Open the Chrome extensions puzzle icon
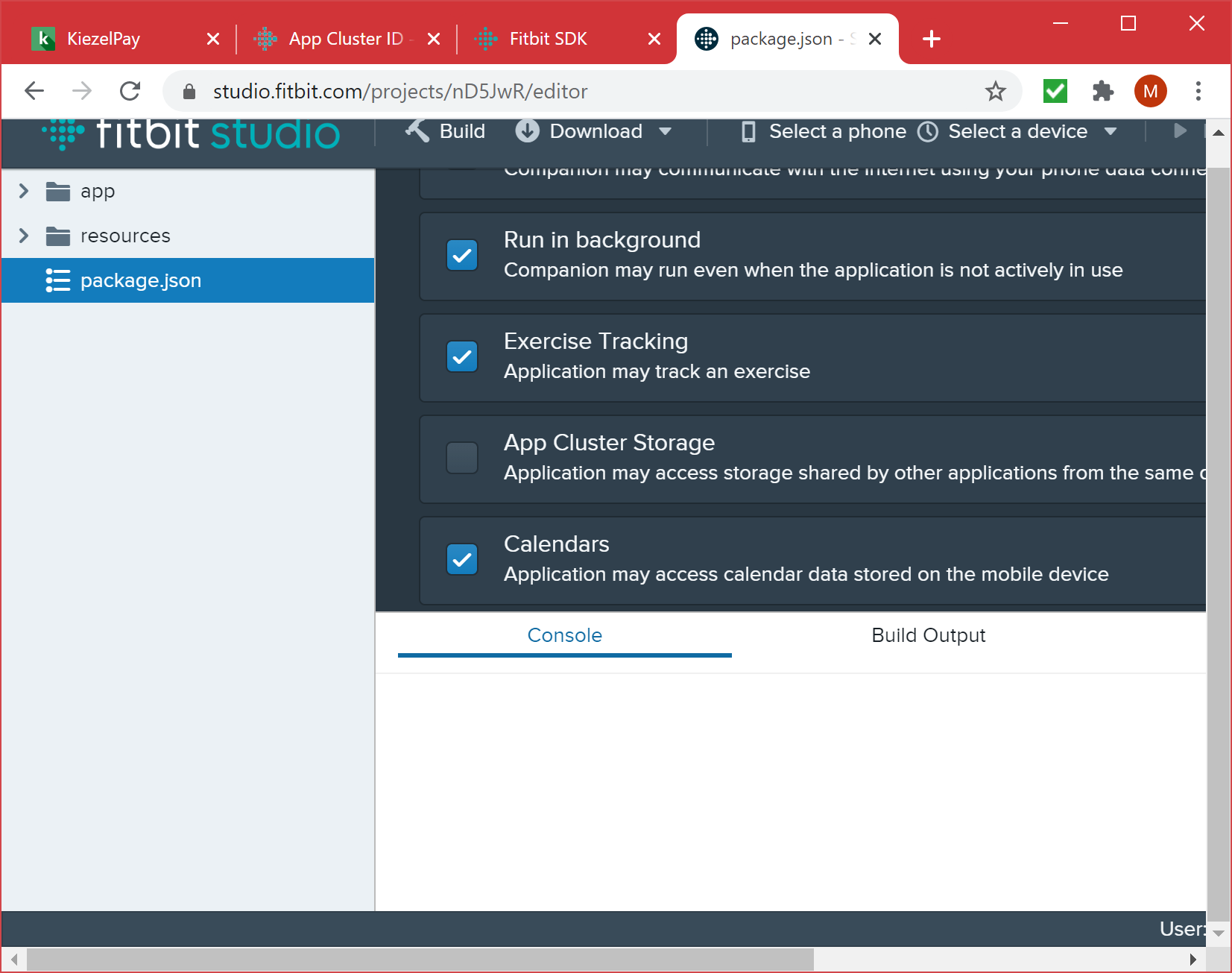The width and height of the screenshot is (1232, 973). pos(1103,91)
